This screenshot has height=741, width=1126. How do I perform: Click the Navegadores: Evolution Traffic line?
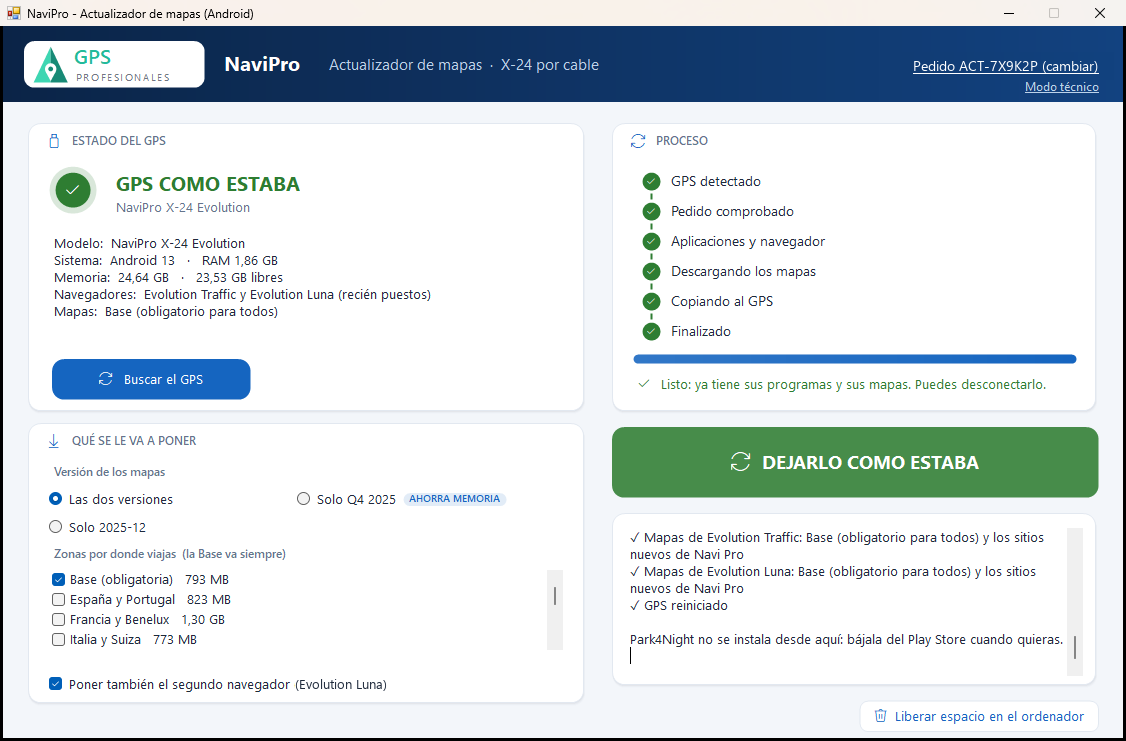242,294
